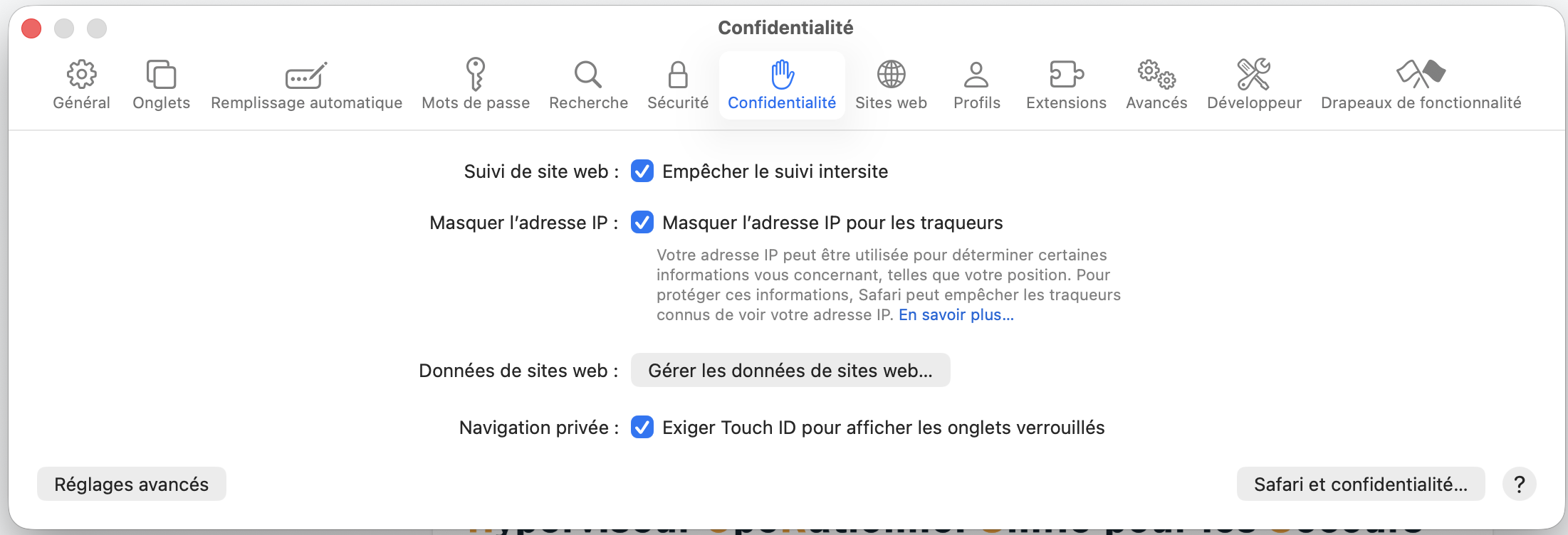Open the Général gear icon pane

click(81, 75)
